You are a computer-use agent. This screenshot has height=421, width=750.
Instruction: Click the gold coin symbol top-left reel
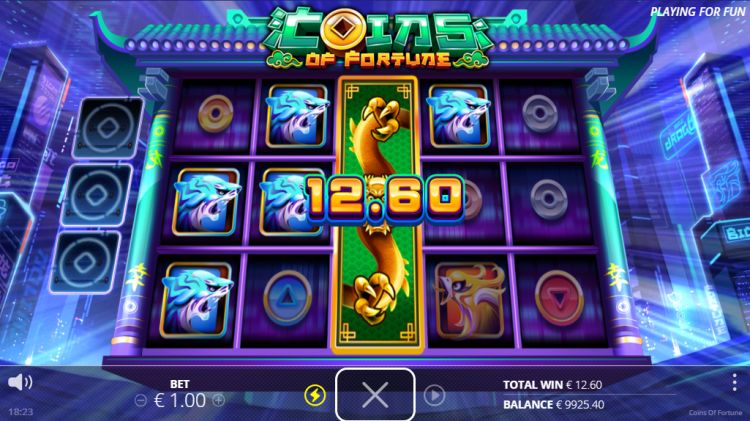(216, 114)
